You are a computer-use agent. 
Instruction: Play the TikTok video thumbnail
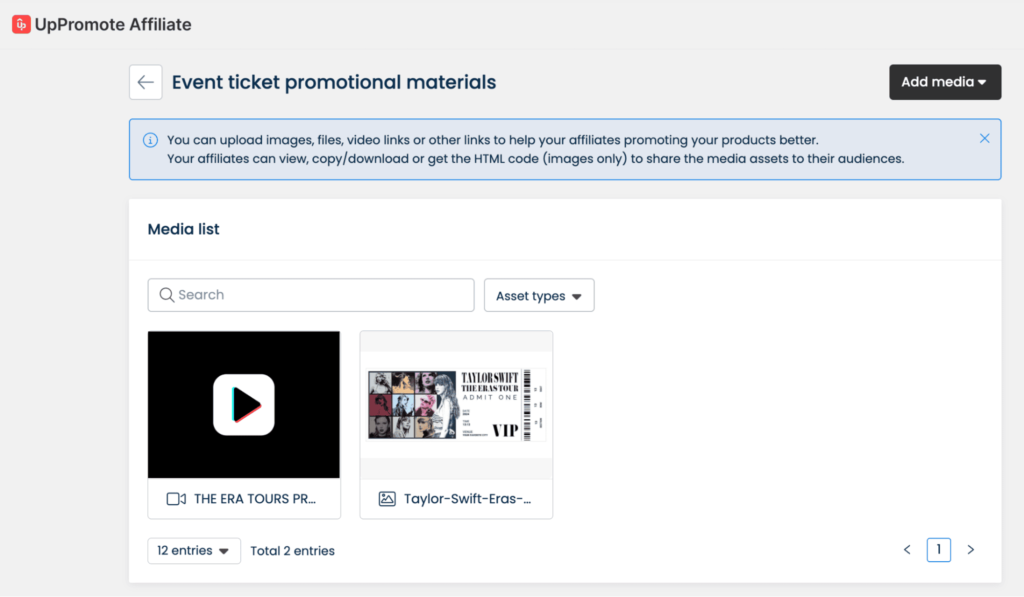click(244, 404)
